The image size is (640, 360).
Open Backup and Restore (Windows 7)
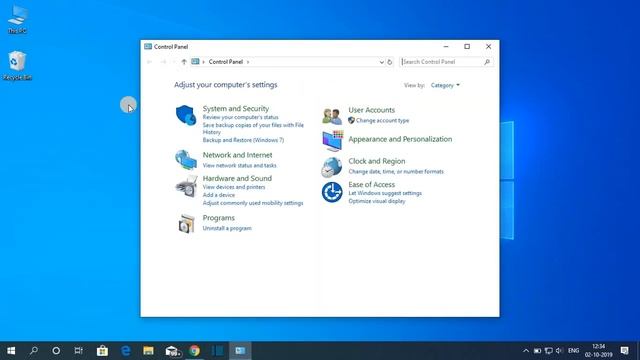point(243,140)
